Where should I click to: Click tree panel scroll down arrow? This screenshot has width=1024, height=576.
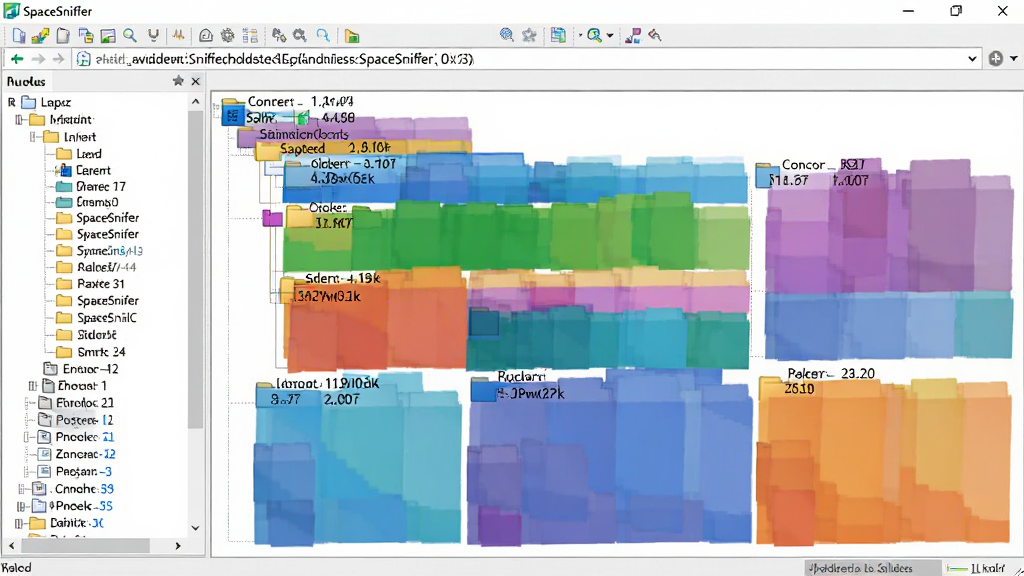[x=195, y=528]
